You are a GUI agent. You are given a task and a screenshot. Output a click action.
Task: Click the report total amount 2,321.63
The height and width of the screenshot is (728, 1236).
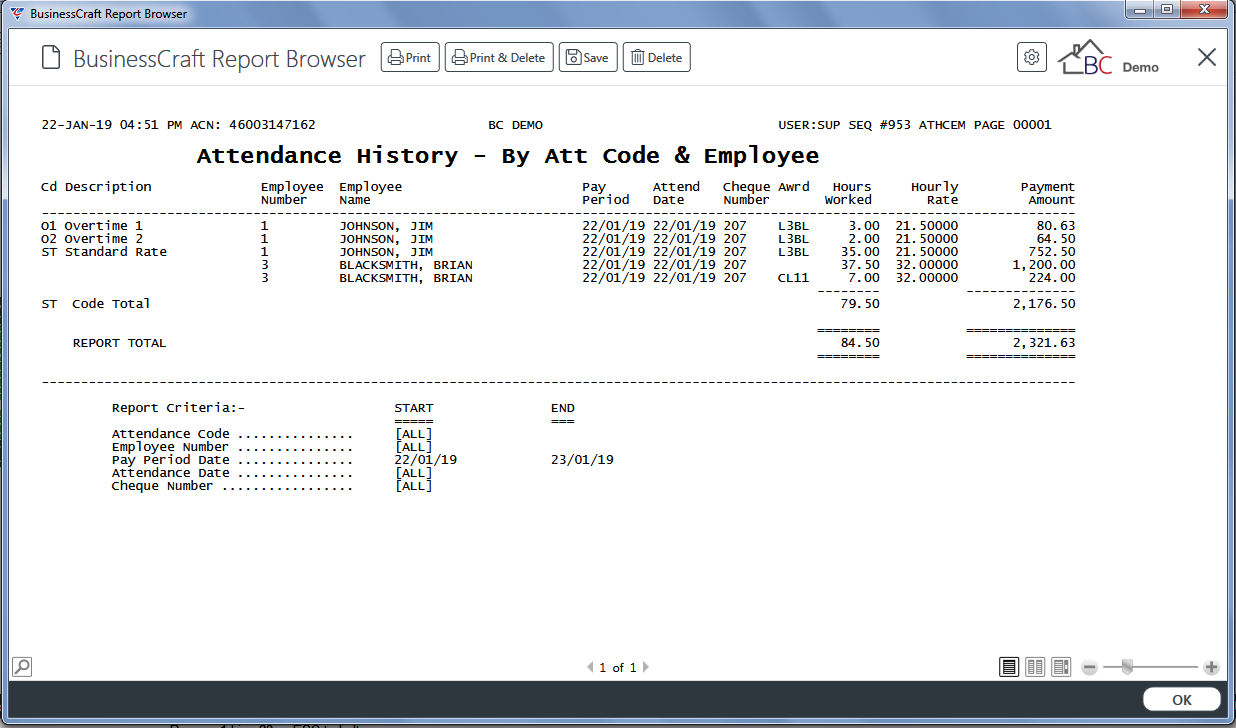point(1044,343)
